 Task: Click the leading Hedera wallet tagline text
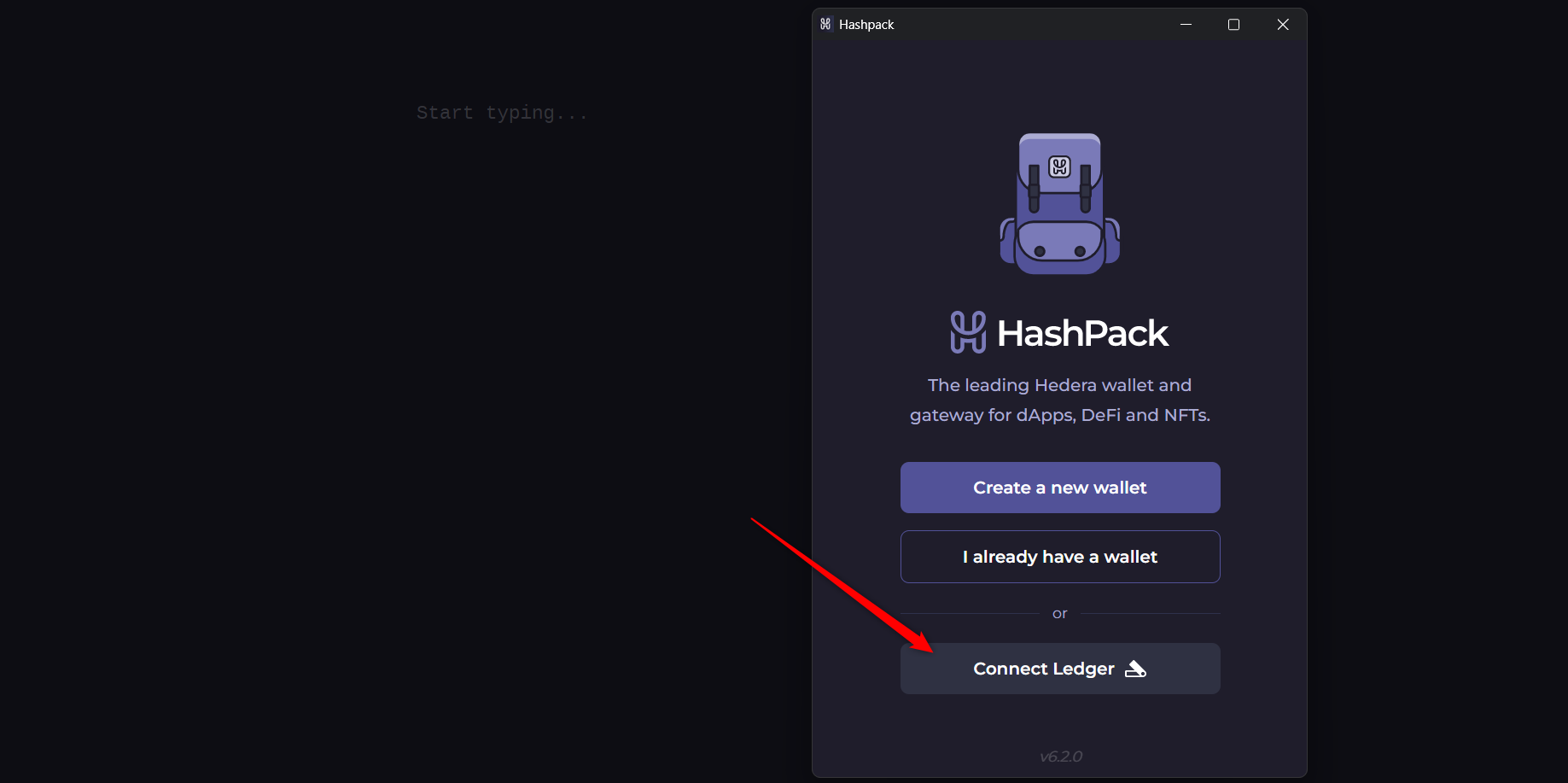1060,400
